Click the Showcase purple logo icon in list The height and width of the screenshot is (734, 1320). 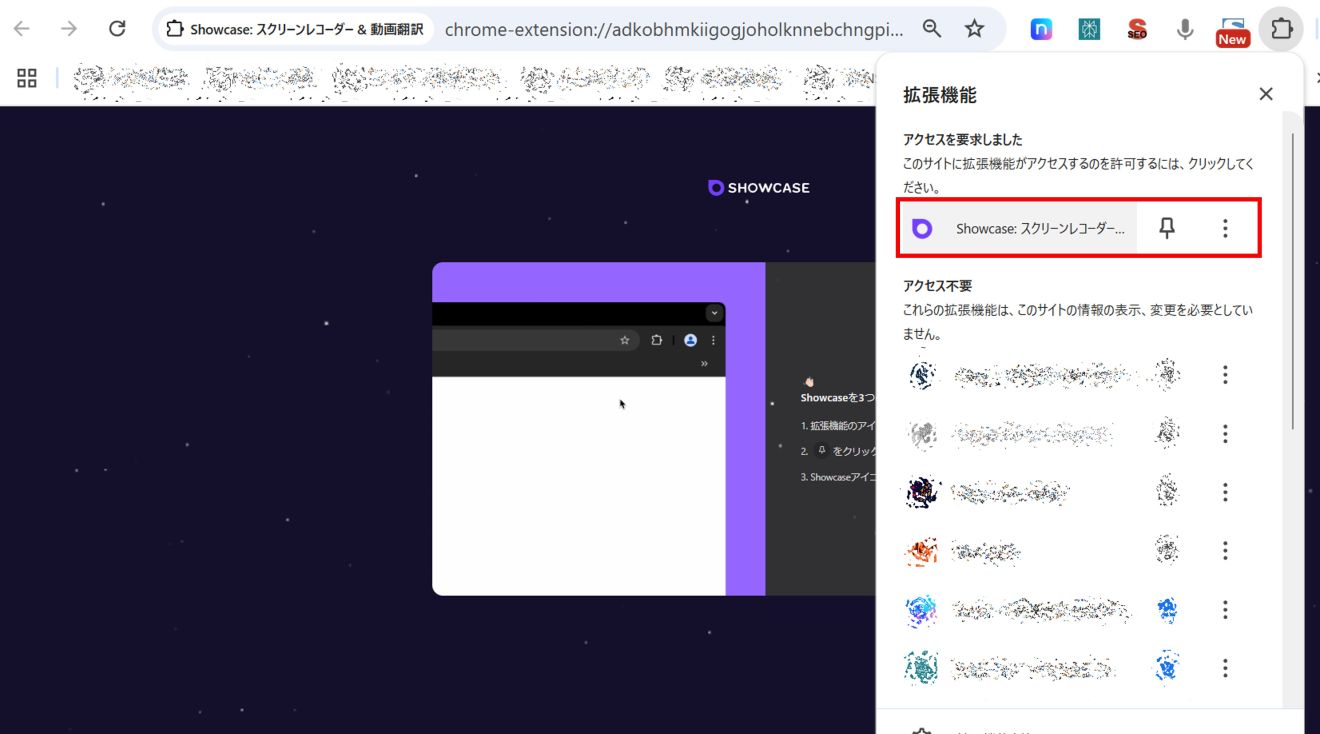click(x=922, y=228)
